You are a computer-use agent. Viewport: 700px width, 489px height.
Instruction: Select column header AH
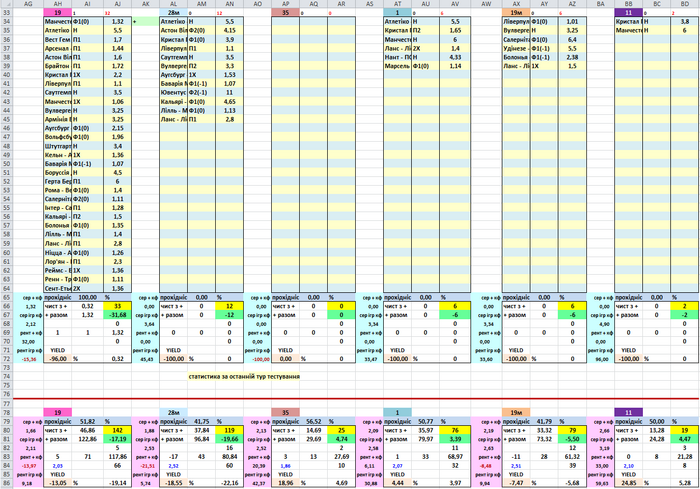coord(58,4)
